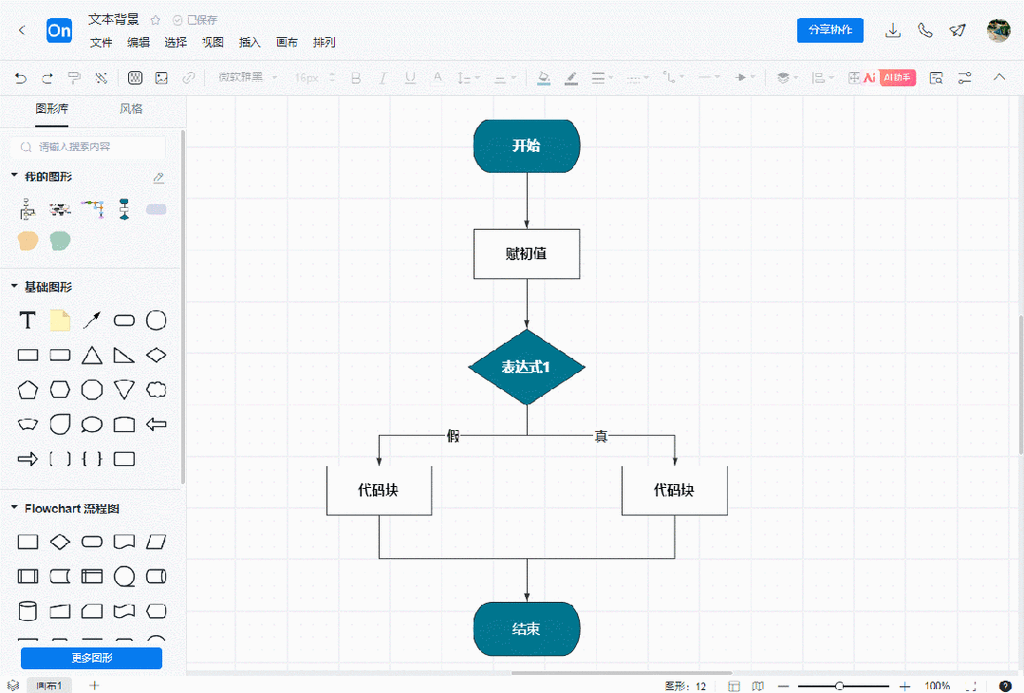Screen dimensions: 1024x693
Task: Click the 表达式1 diamond node
Action: pyautogui.click(x=526, y=367)
